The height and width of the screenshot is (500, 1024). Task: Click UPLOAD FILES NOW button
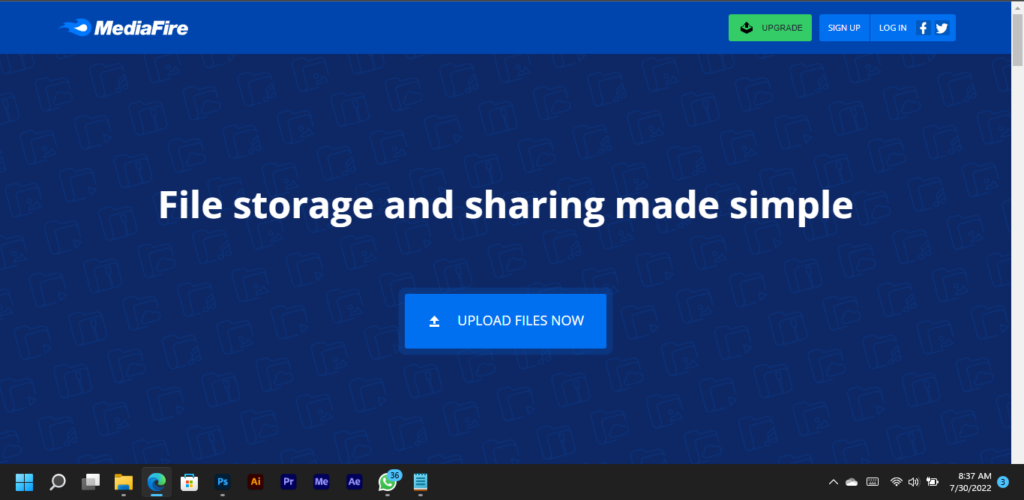point(505,321)
